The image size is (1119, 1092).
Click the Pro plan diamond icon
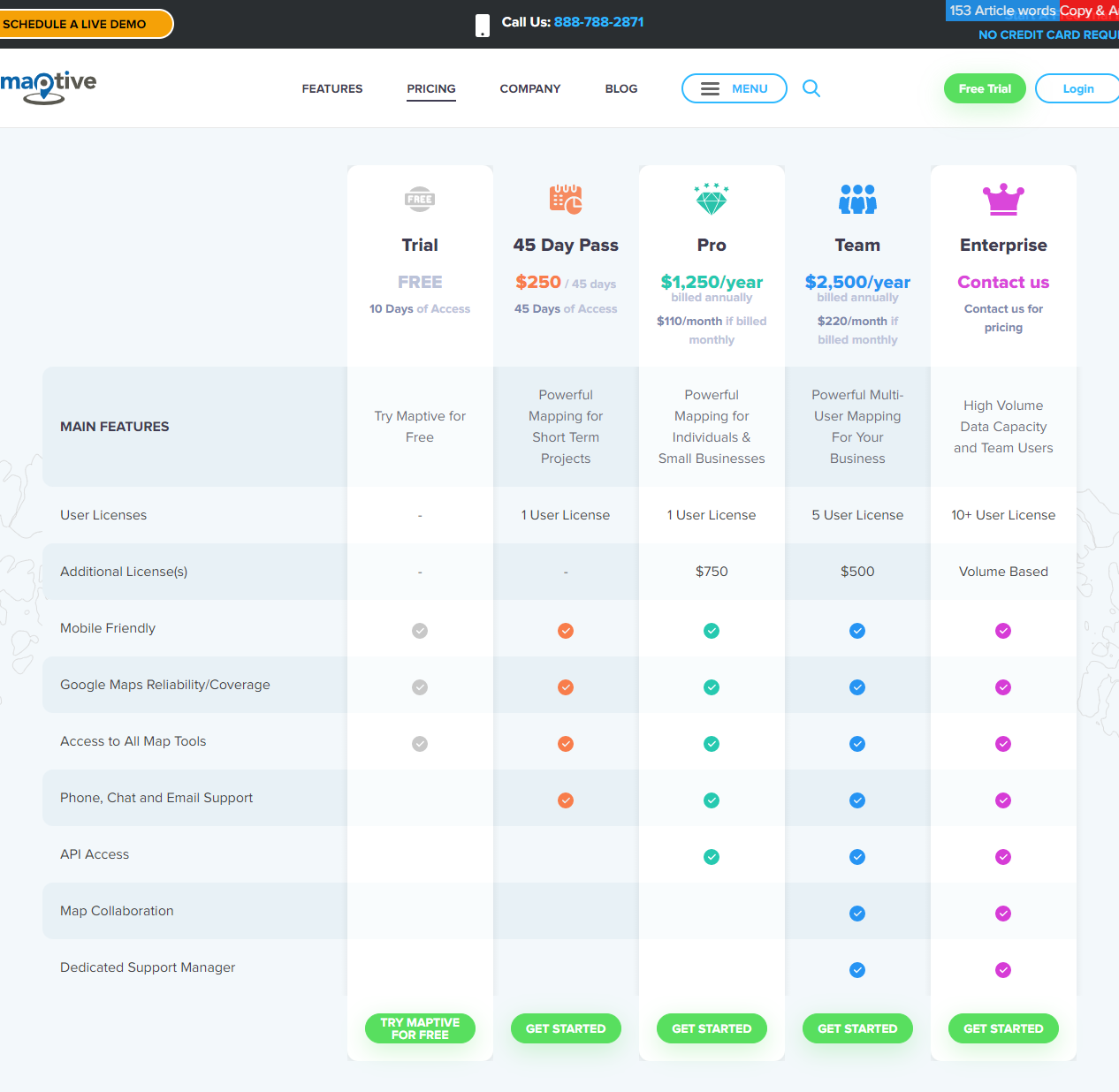(712, 200)
